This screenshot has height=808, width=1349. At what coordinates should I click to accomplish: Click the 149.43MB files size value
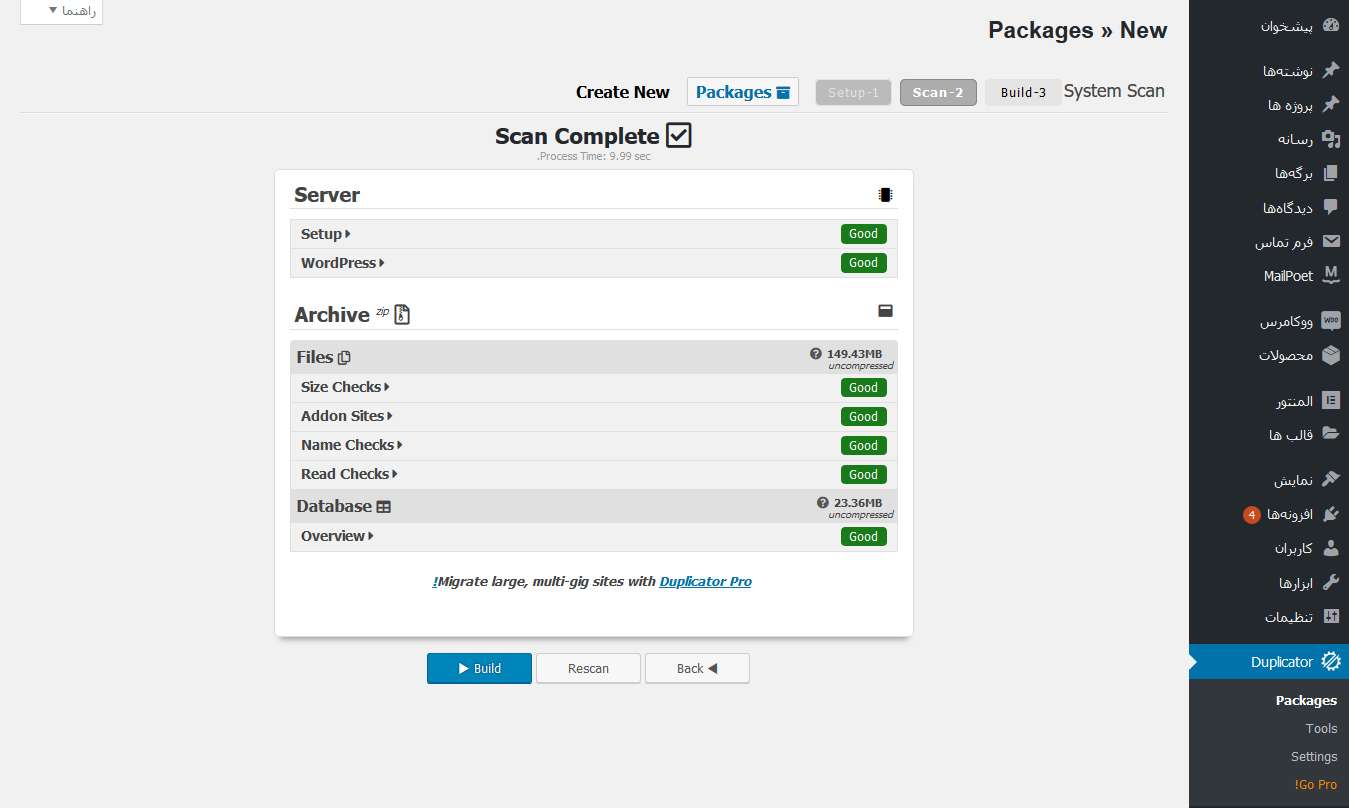tap(854, 354)
